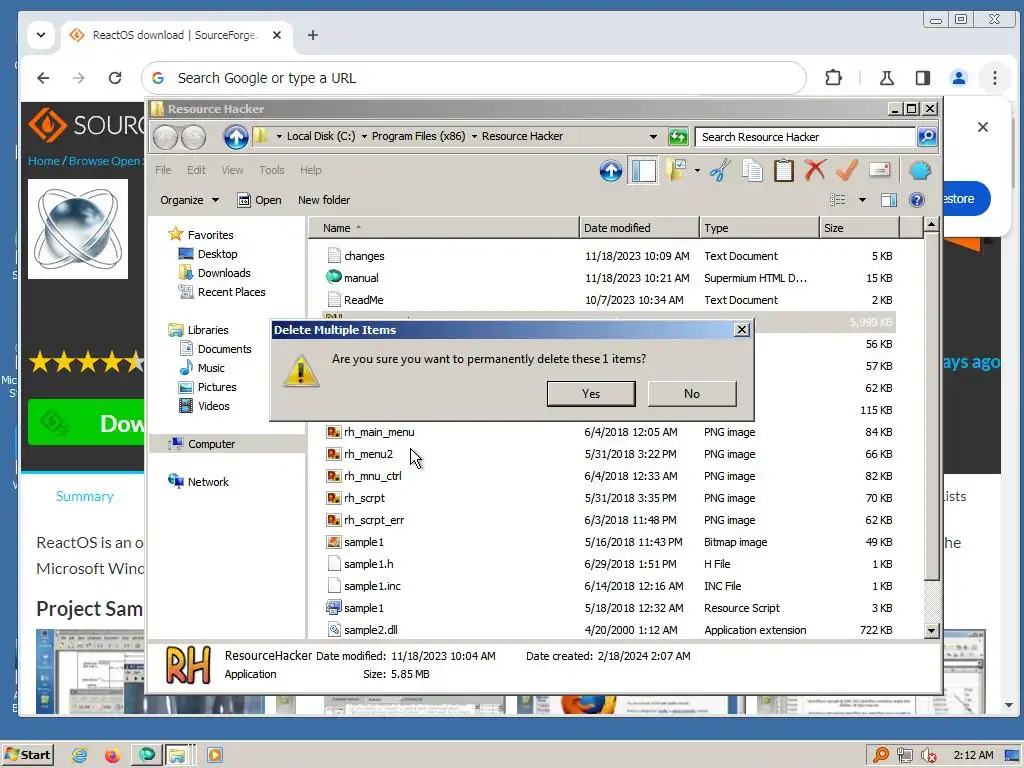Launch Firefox from the taskbar
Viewport: 1024px width, 768px height.
coord(112,756)
